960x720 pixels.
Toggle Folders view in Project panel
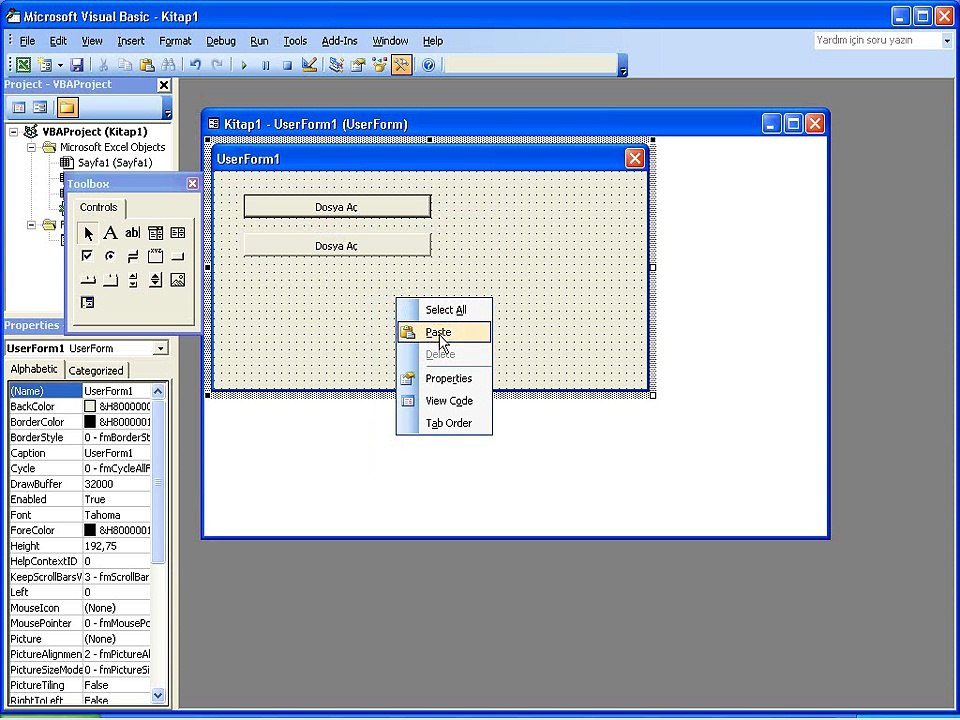(x=67, y=108)
